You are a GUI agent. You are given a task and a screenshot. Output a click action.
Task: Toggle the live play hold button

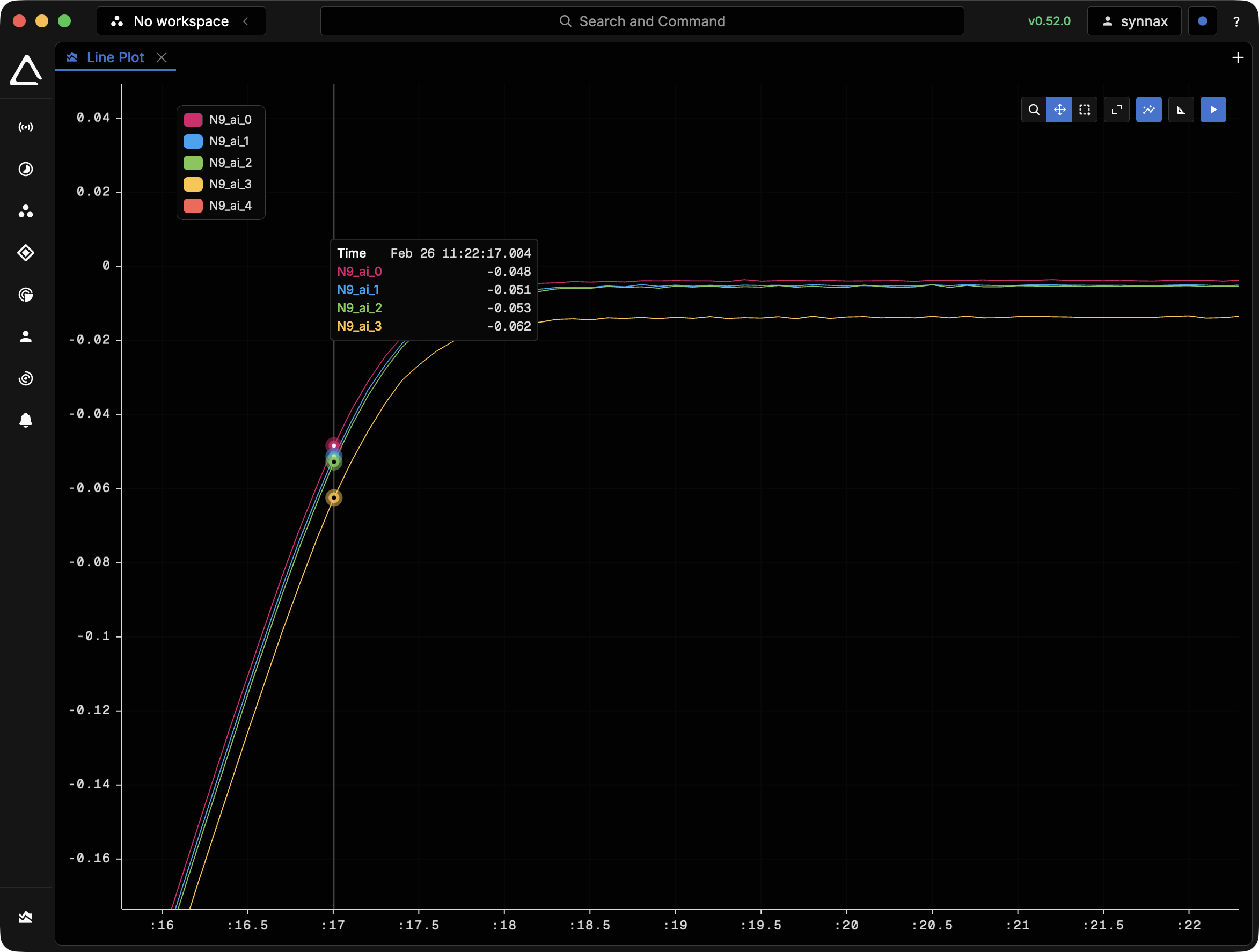1213,110
